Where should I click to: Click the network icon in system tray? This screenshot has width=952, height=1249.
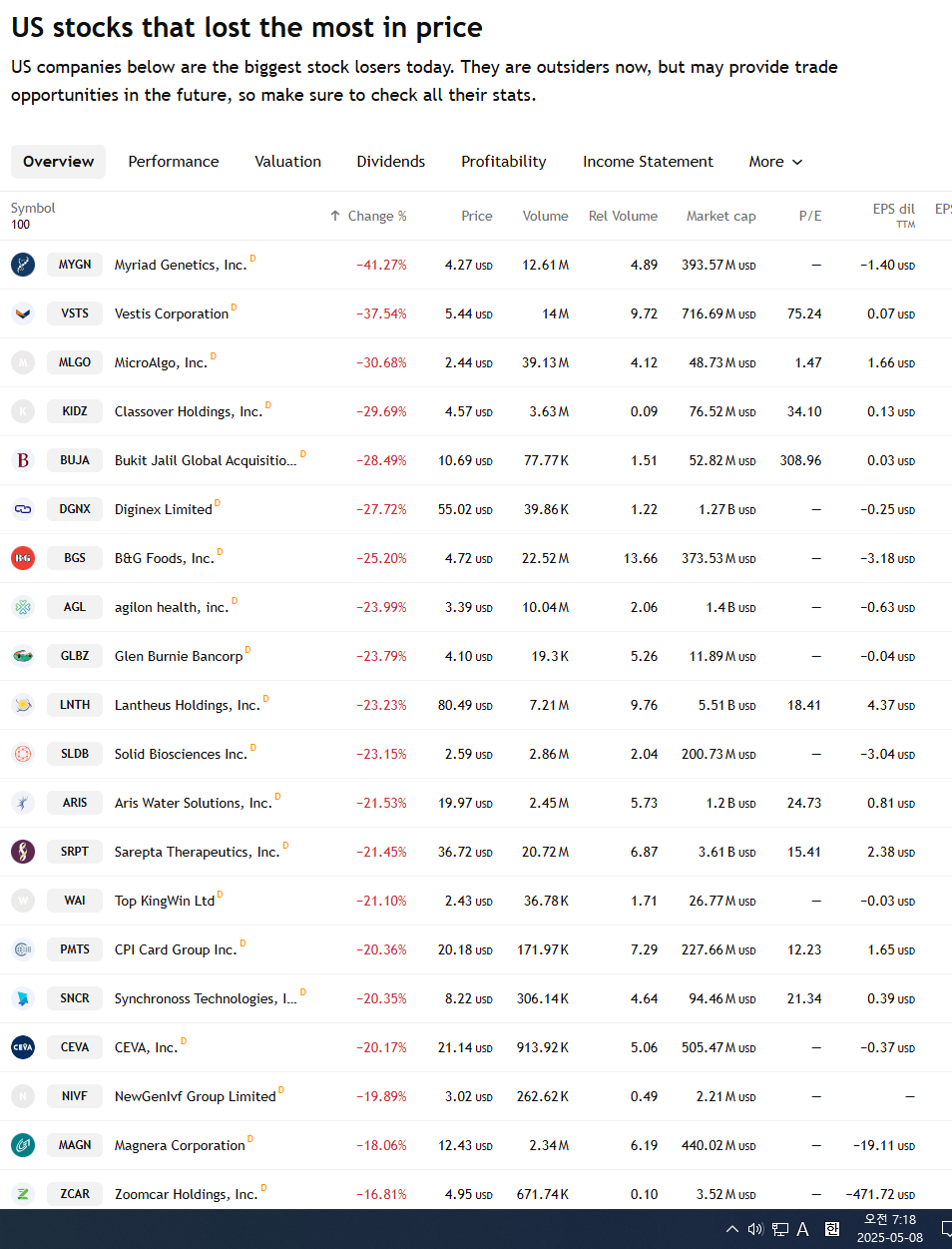780,1229
